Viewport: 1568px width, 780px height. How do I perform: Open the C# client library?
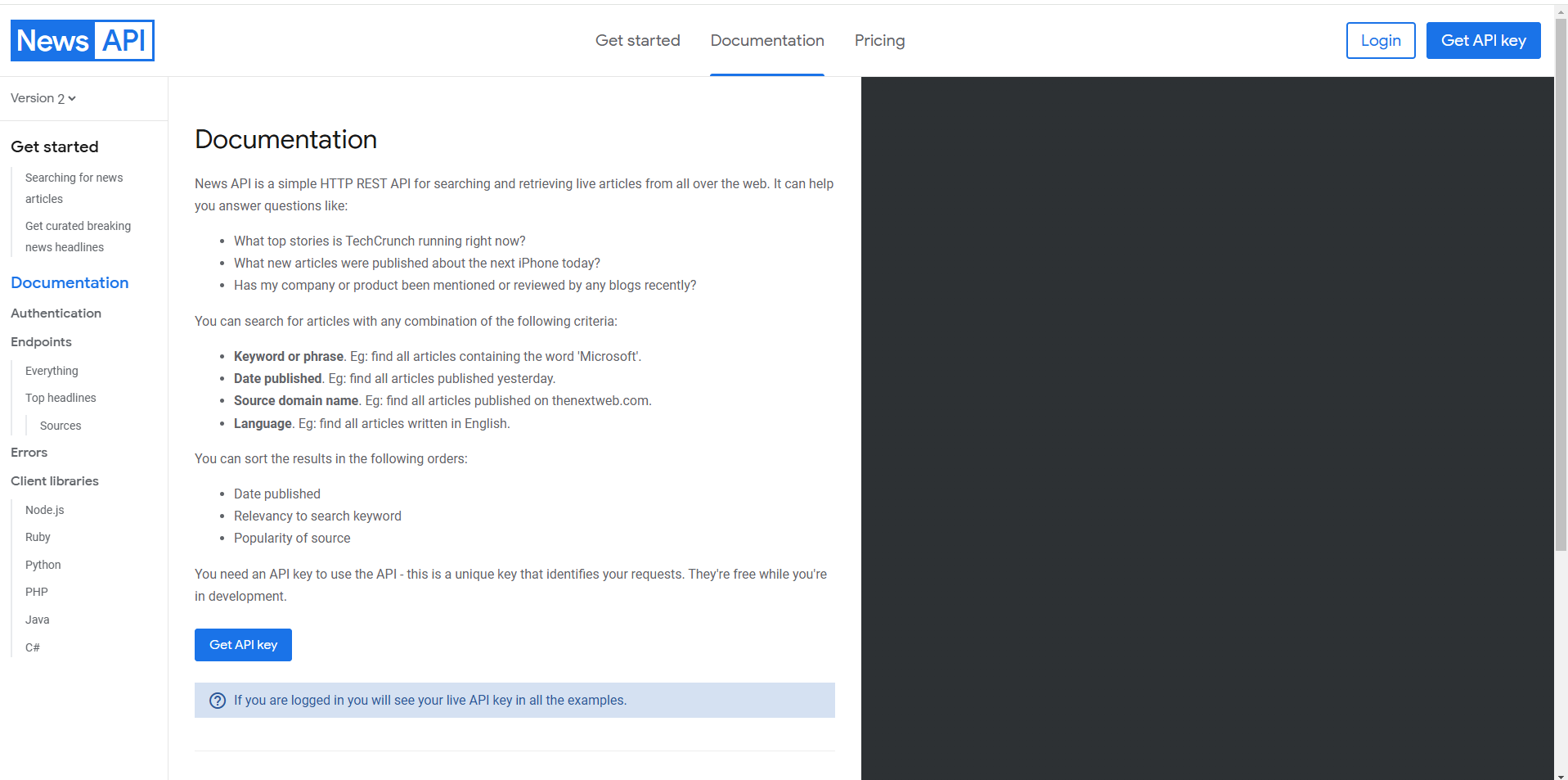33,647
